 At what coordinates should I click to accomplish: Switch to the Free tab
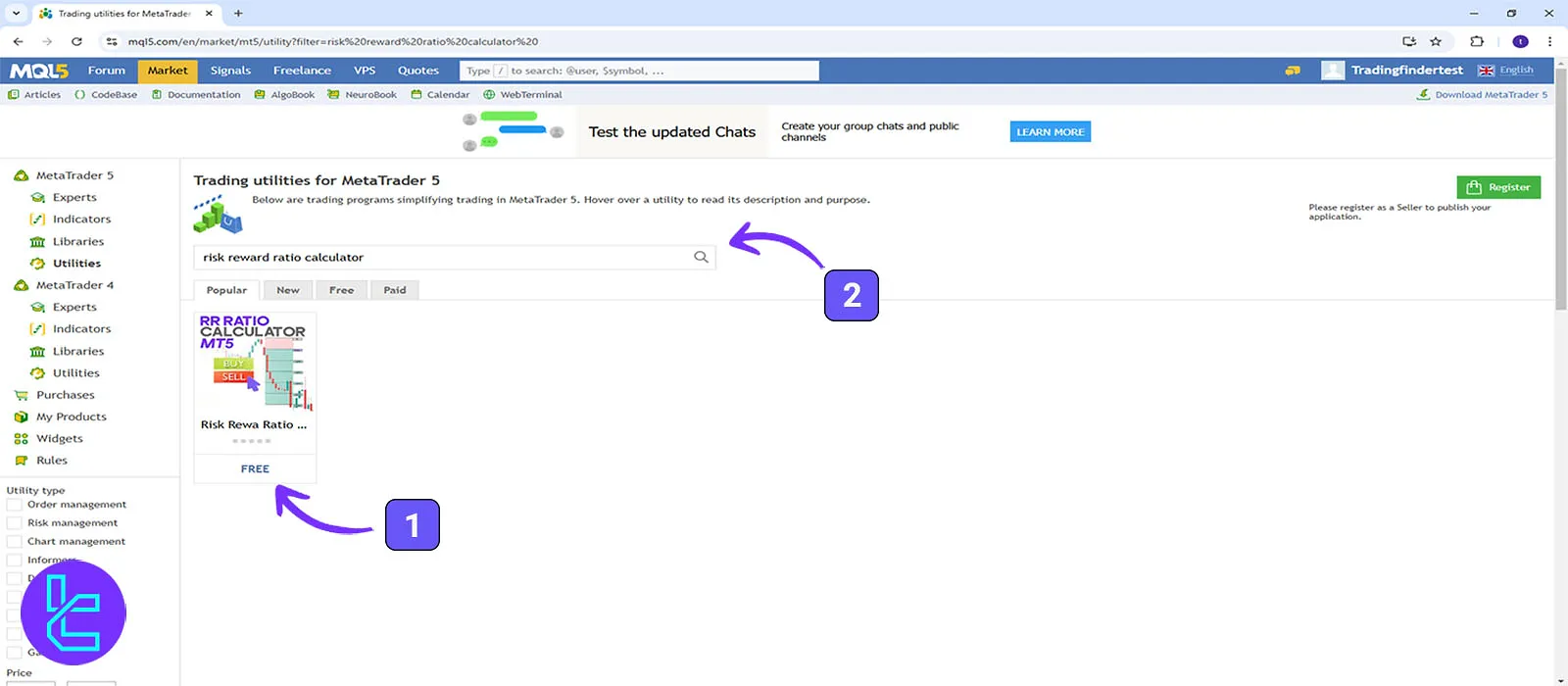point(341,290)
